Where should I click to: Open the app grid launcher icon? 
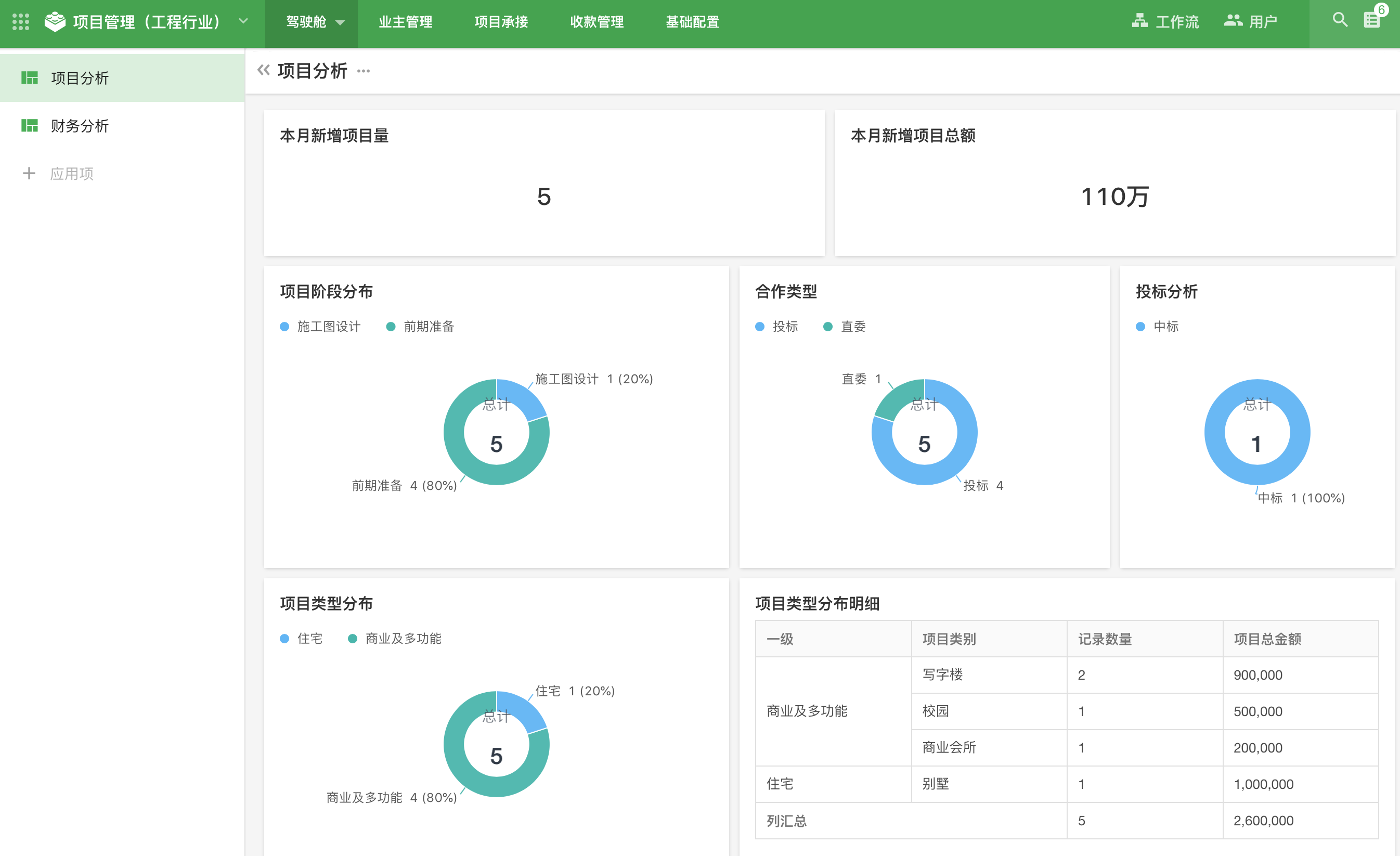20,22
